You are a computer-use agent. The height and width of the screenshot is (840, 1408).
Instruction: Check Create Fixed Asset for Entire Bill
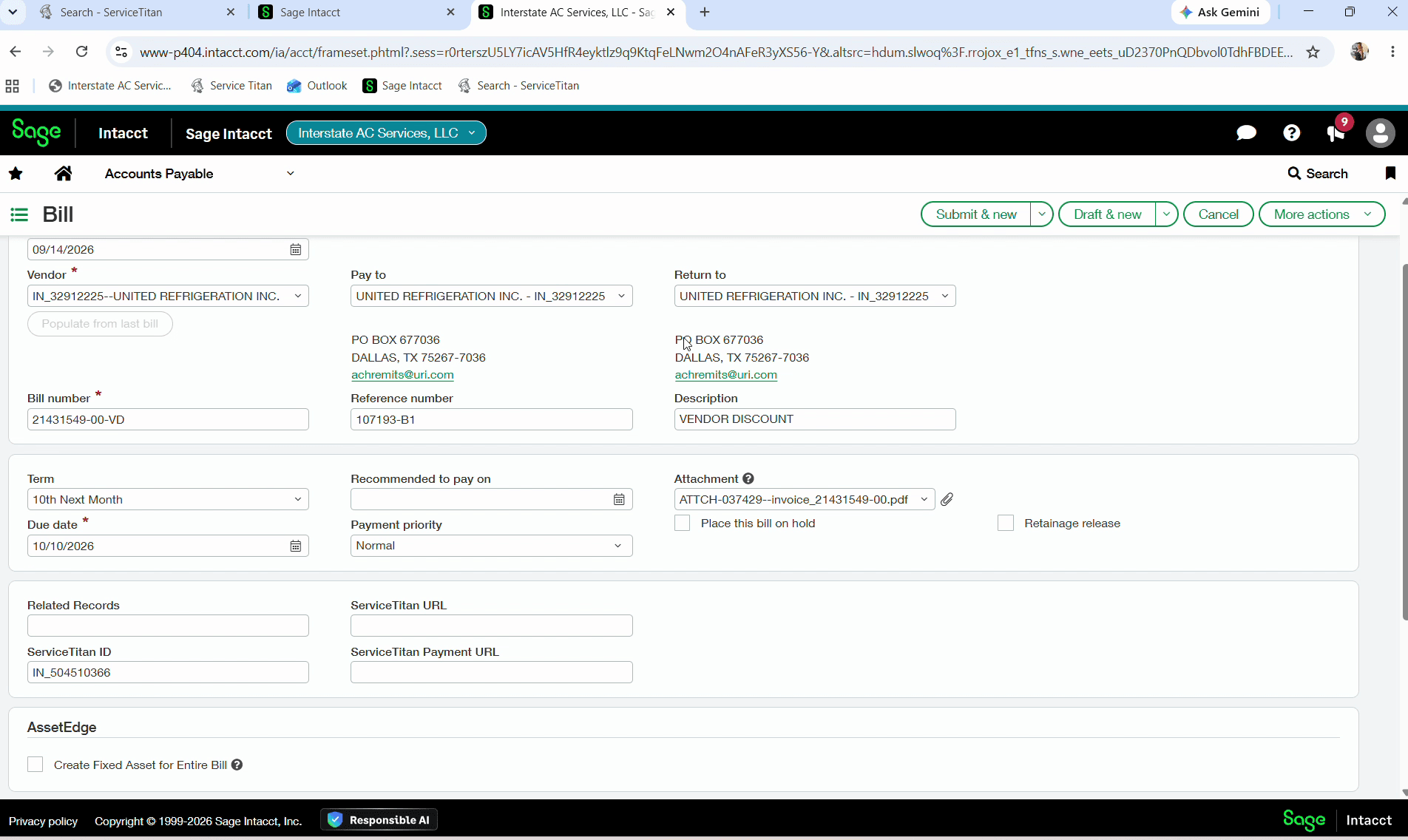pyautogui.click(x=35, y=765)
